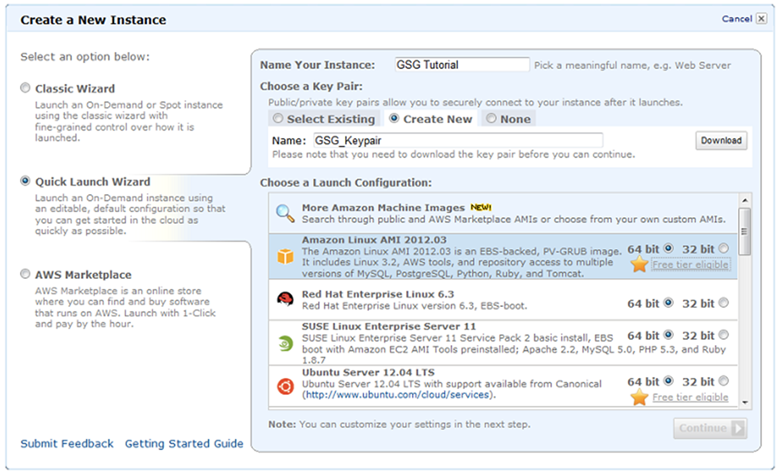
Task: Click the launch configuration scrollbar thumb
Action: pos(744,232)
